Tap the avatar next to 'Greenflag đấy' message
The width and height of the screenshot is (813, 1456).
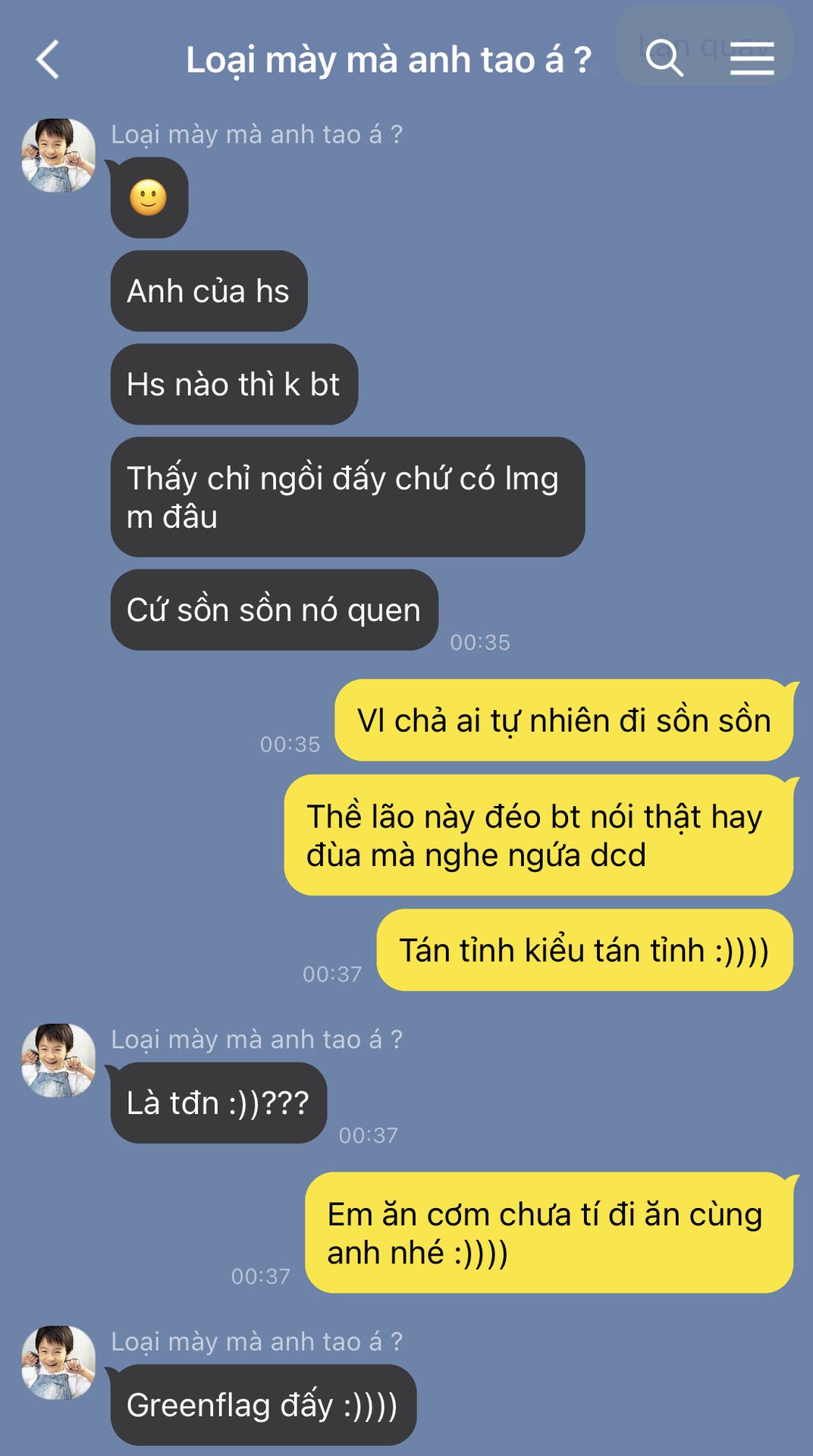[58, 1362]
